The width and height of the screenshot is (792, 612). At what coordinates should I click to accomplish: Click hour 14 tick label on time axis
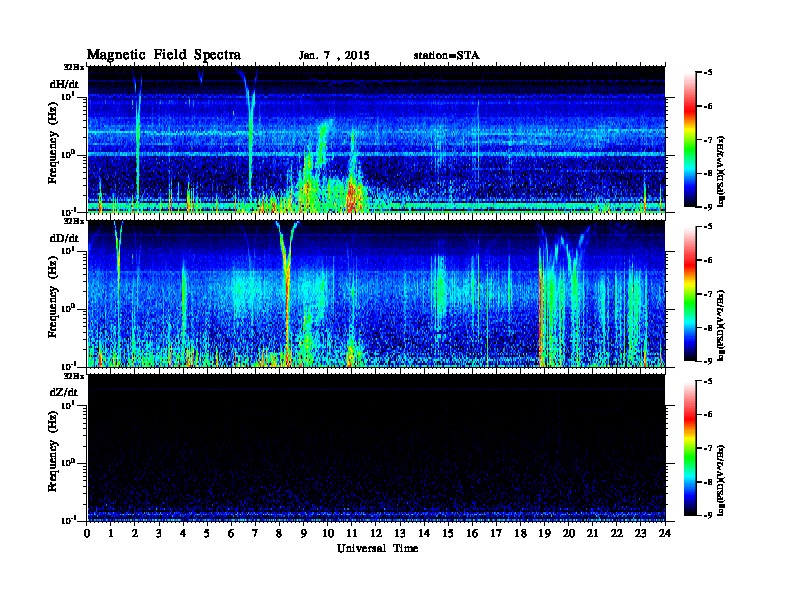pyautogui.click(x=424, y=533)
